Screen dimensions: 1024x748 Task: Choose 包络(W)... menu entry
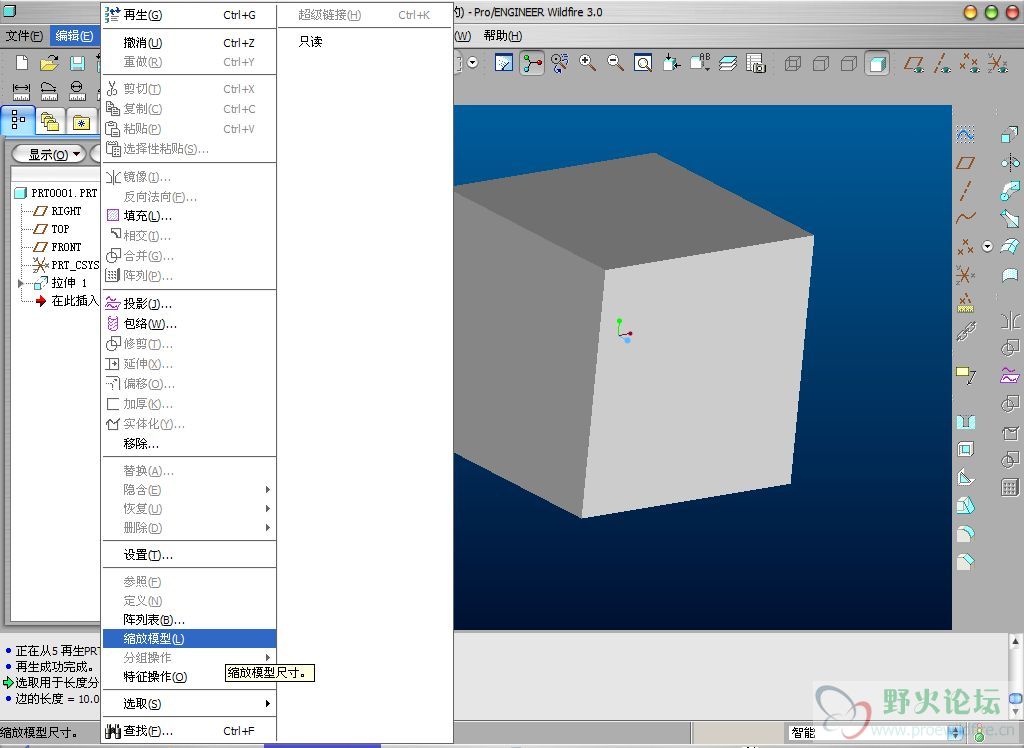(189, 323)
